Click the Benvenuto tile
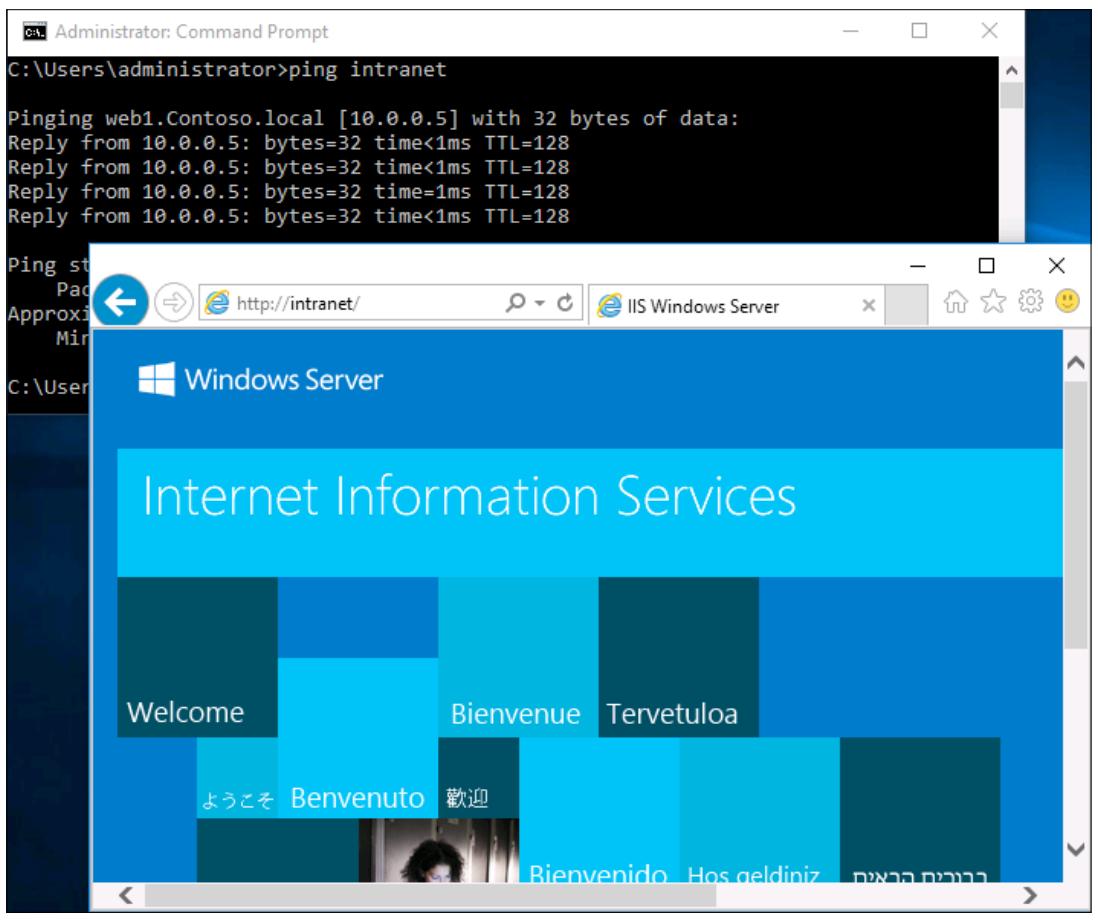Viewport: 1098px width, 922px height. (358, 738)
